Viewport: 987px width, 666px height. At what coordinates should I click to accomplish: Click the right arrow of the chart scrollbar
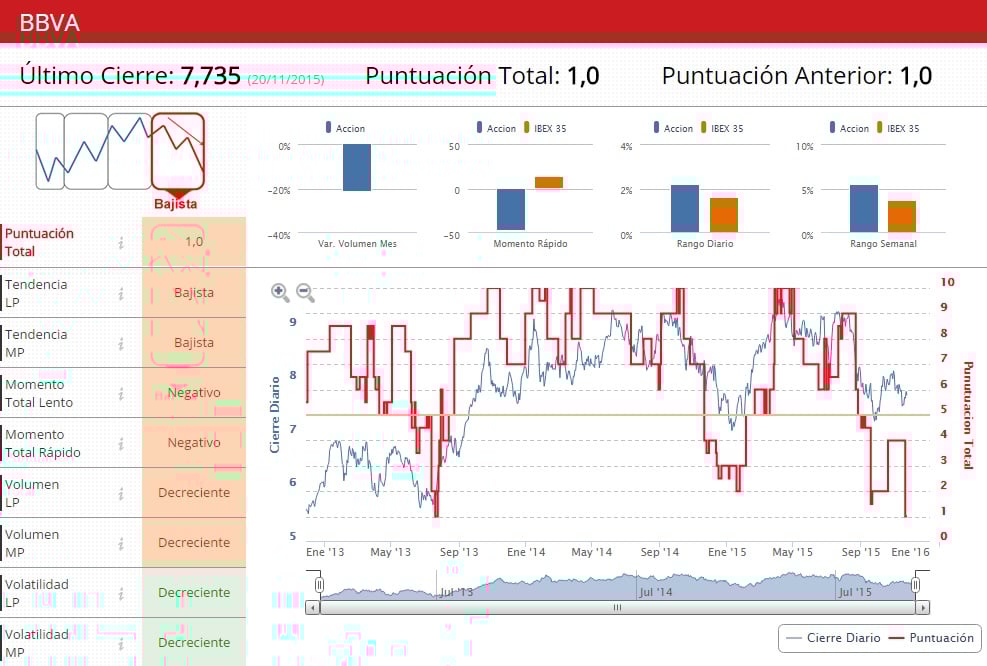tap(923, 607)
